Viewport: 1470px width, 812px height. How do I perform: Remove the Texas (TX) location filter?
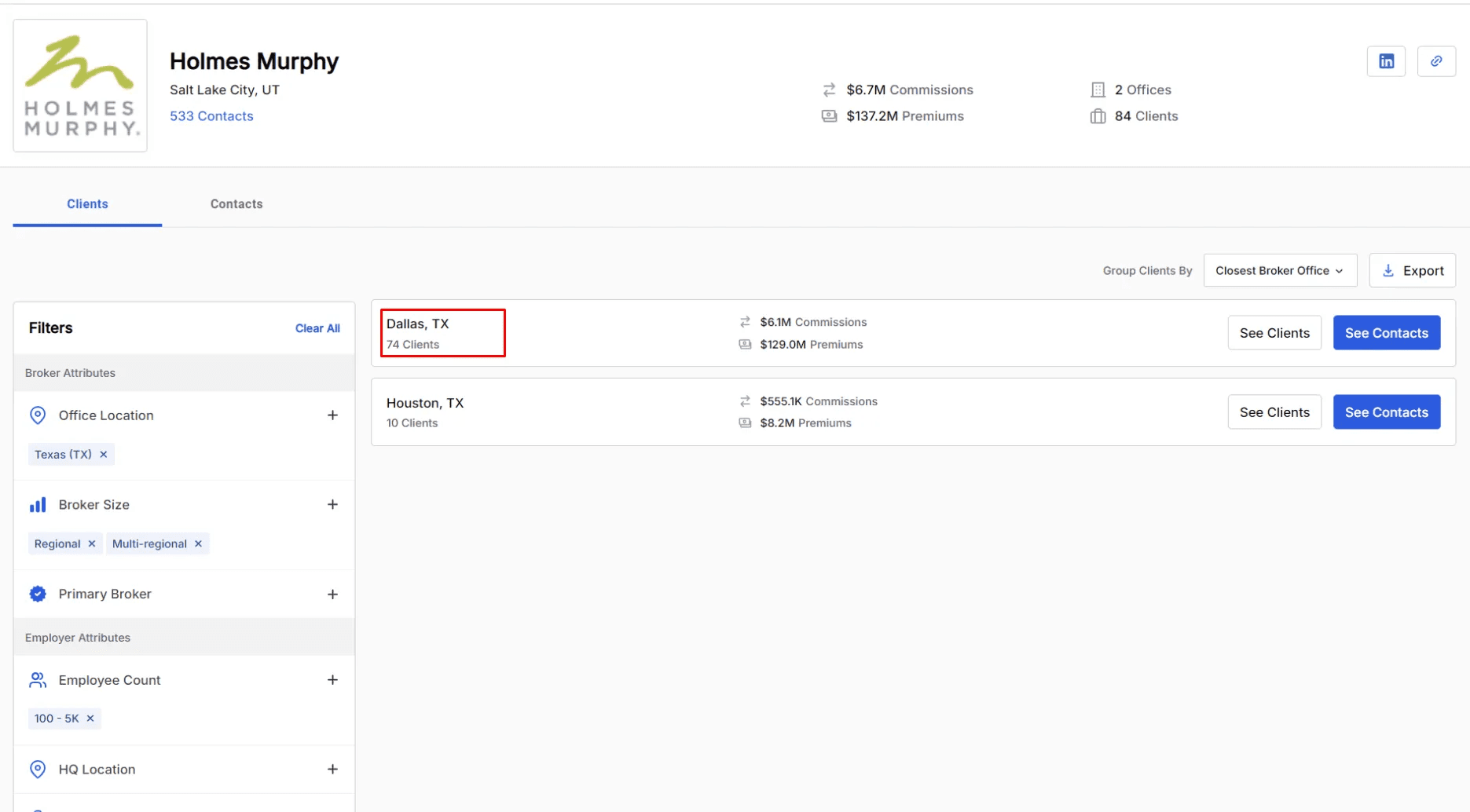pos(102,454)
